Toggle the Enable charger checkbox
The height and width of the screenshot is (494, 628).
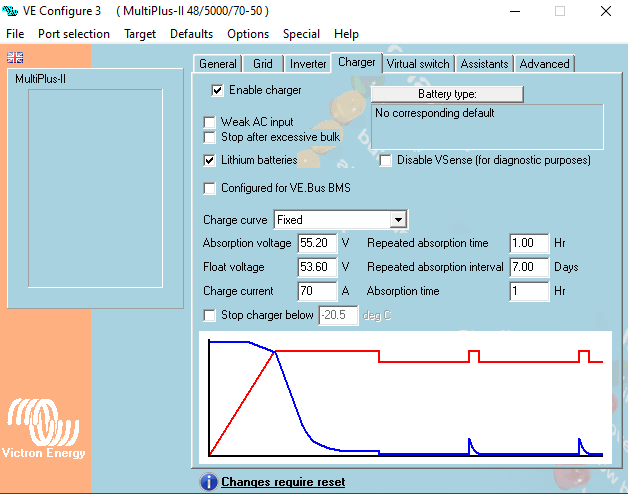pyautogui.click(x=217, y=91)
